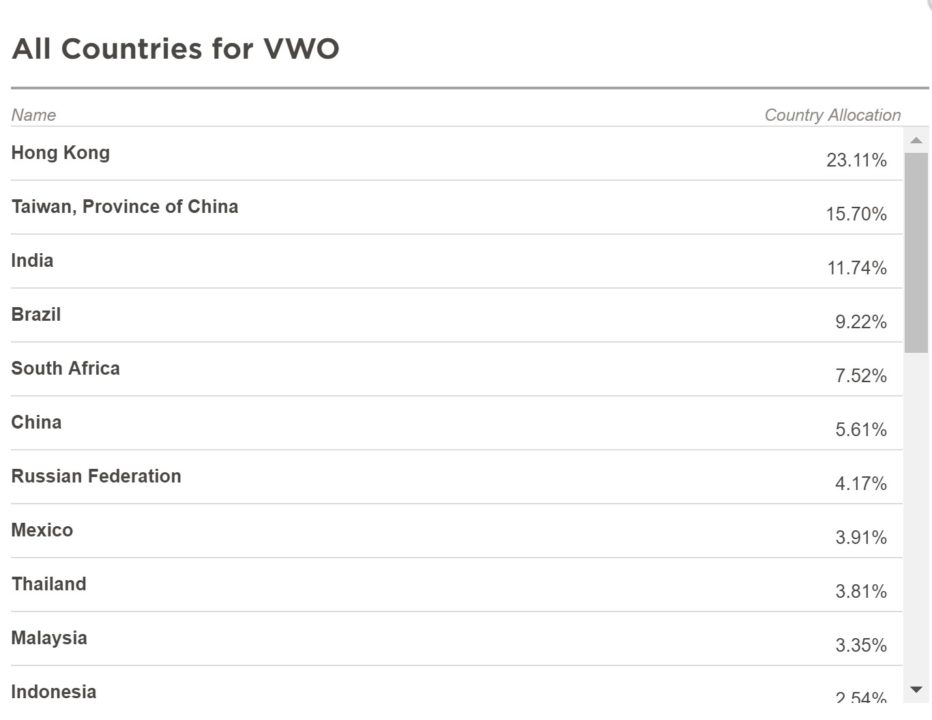The height and width of the screenshot is (720, 932).
Task: Click the 15.70% allocation value
Action: [x=856, y=214]
